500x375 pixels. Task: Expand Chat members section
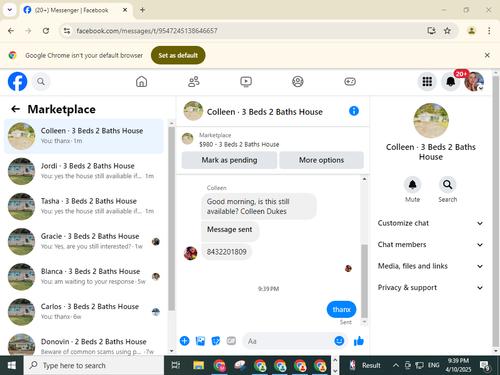(x=430, y=244)
